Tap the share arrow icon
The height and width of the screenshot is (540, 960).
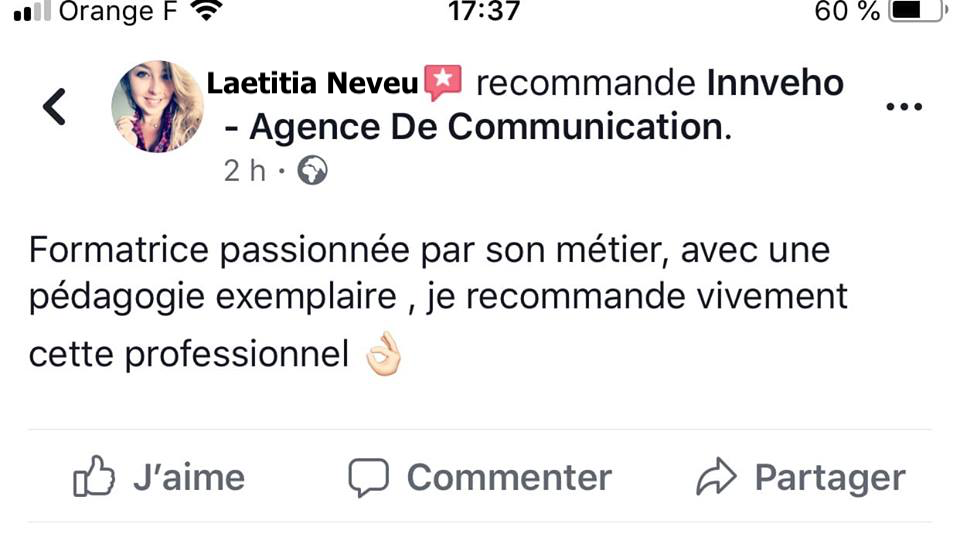click(x=716, y=478)
